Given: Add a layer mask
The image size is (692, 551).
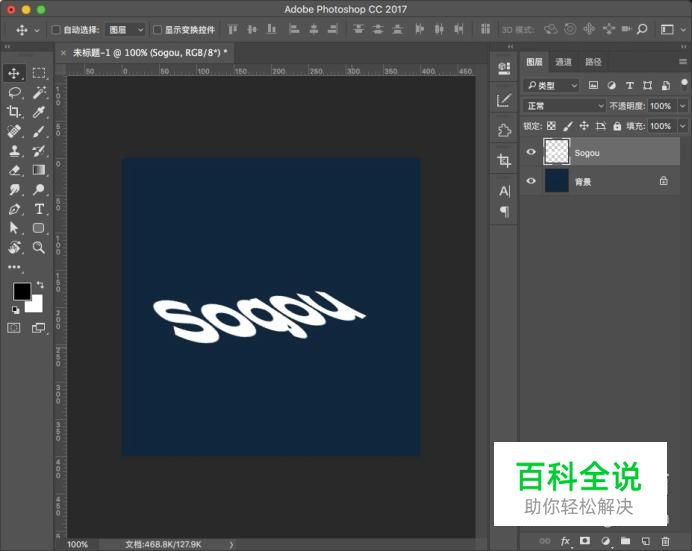Looking at the screenshot, I should [585, 541].
